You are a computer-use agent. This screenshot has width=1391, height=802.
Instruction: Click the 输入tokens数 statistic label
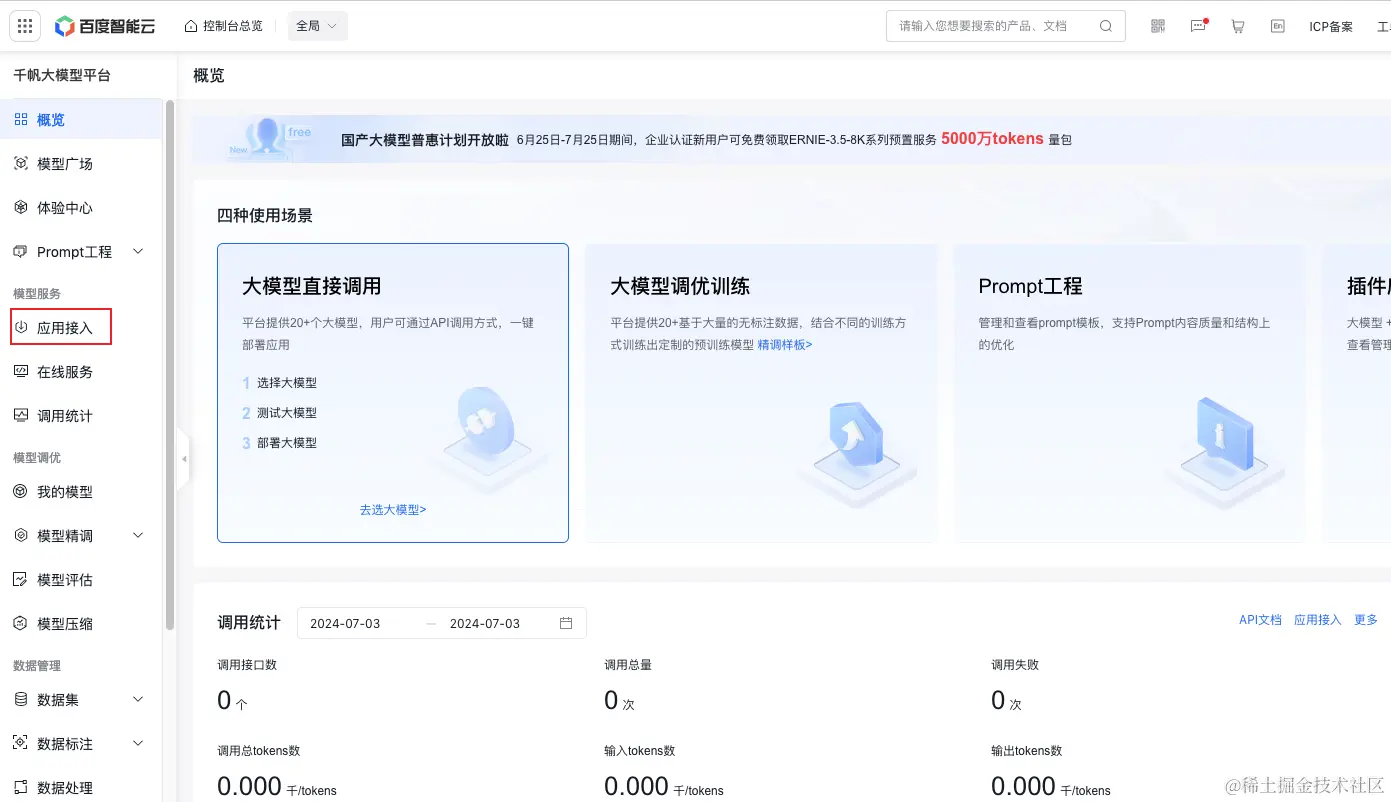coord(639,750)
